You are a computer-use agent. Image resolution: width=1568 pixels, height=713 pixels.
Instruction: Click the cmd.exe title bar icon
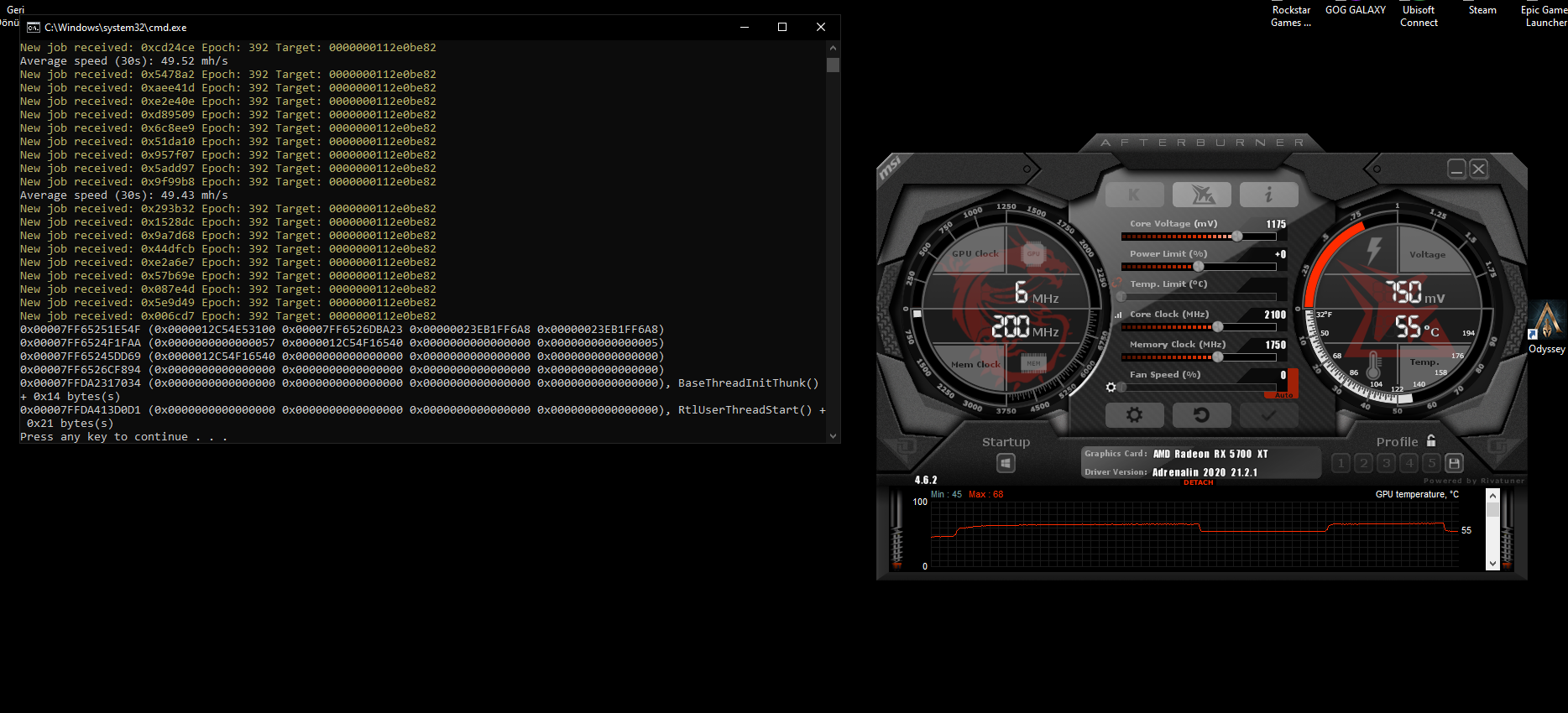[34, 28]
